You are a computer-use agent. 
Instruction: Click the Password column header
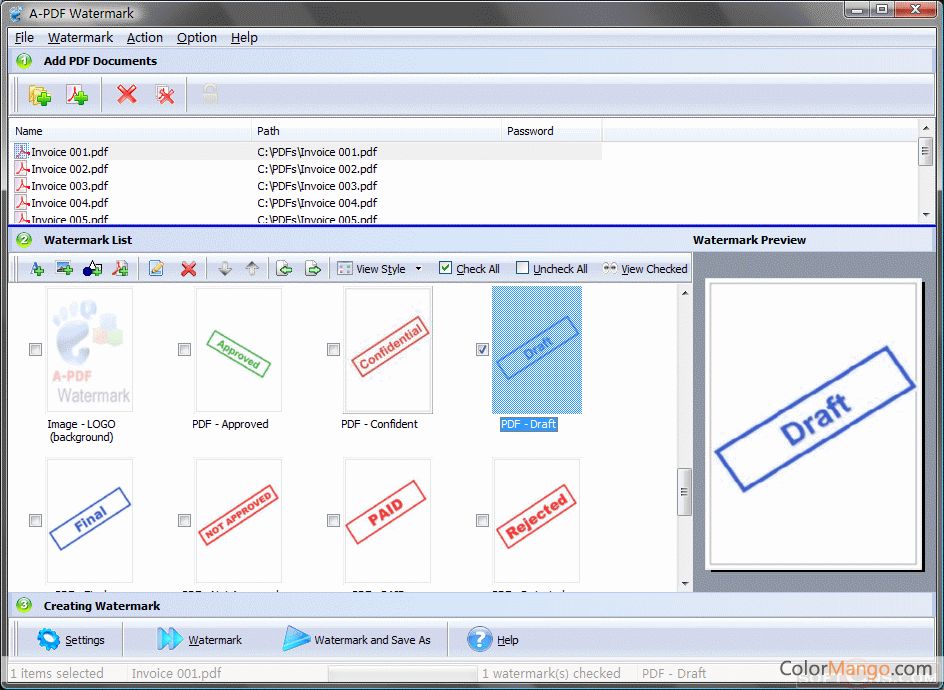click(551, 131)
